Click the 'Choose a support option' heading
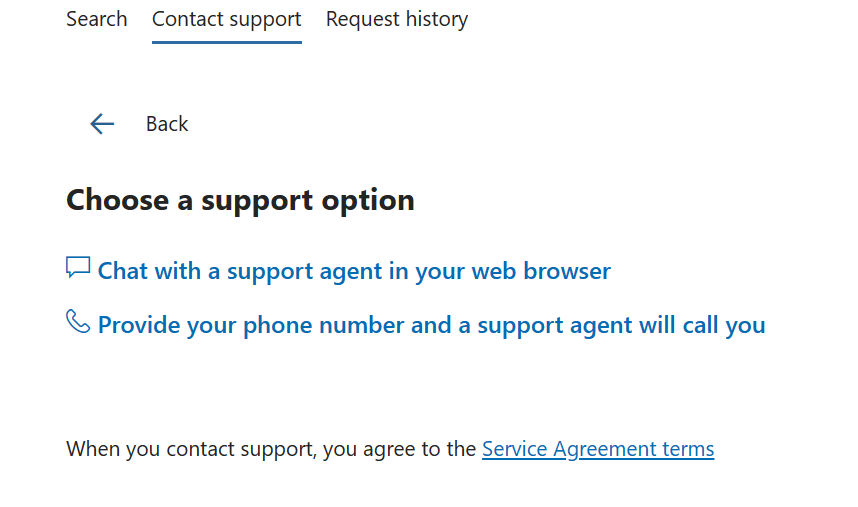 pyautogui.click(x=240, y=200)
